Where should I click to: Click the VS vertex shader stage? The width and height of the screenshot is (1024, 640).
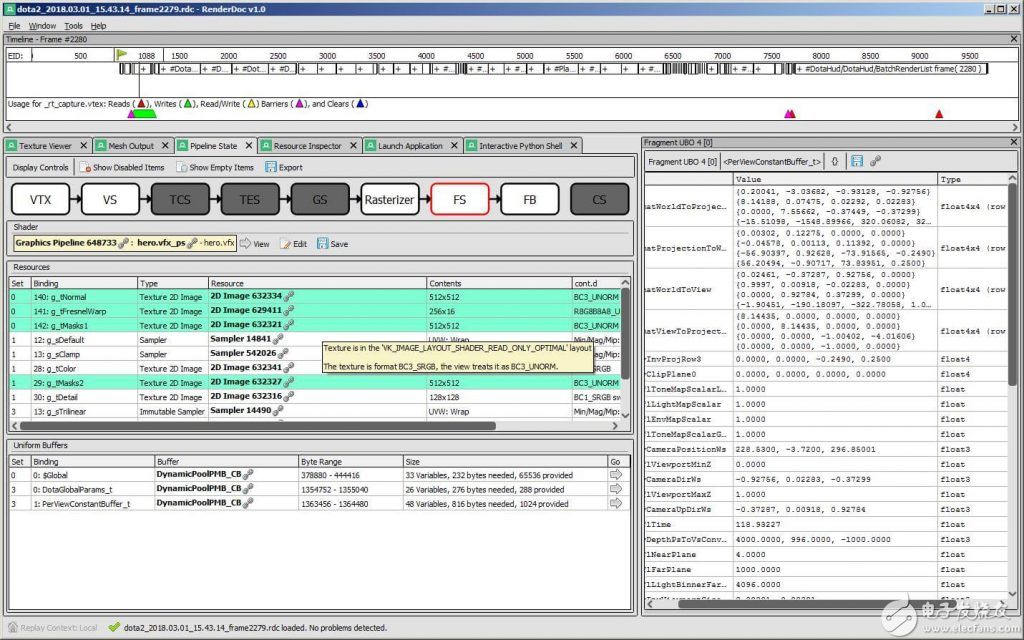point(109,199)
